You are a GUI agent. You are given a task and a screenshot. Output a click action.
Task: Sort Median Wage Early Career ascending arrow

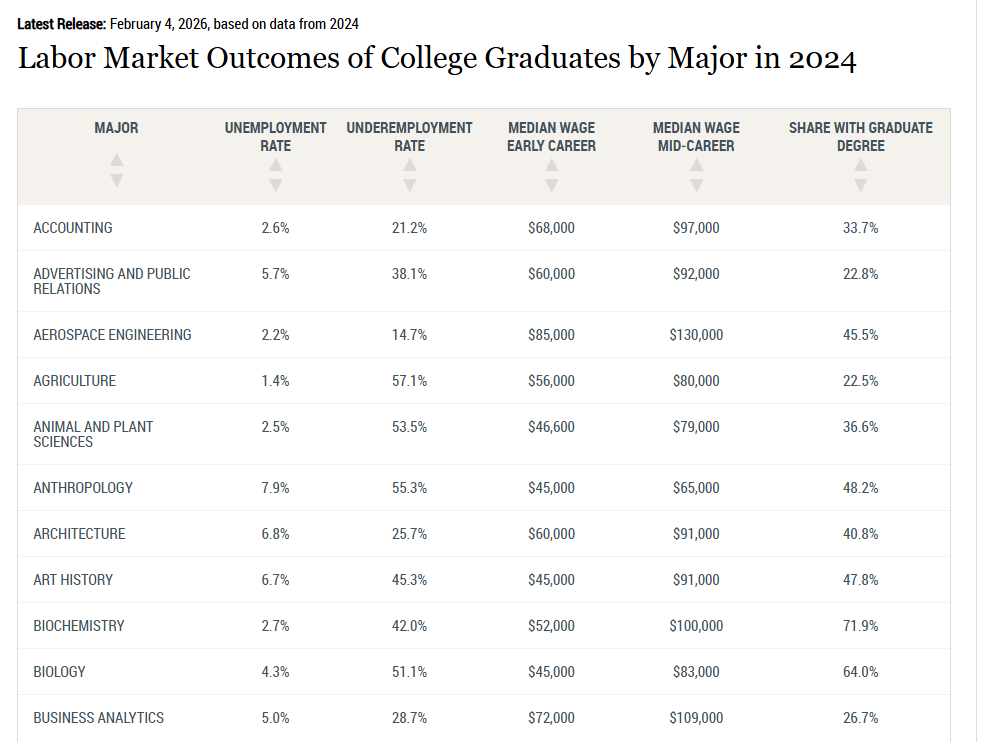tap(551, 165)
